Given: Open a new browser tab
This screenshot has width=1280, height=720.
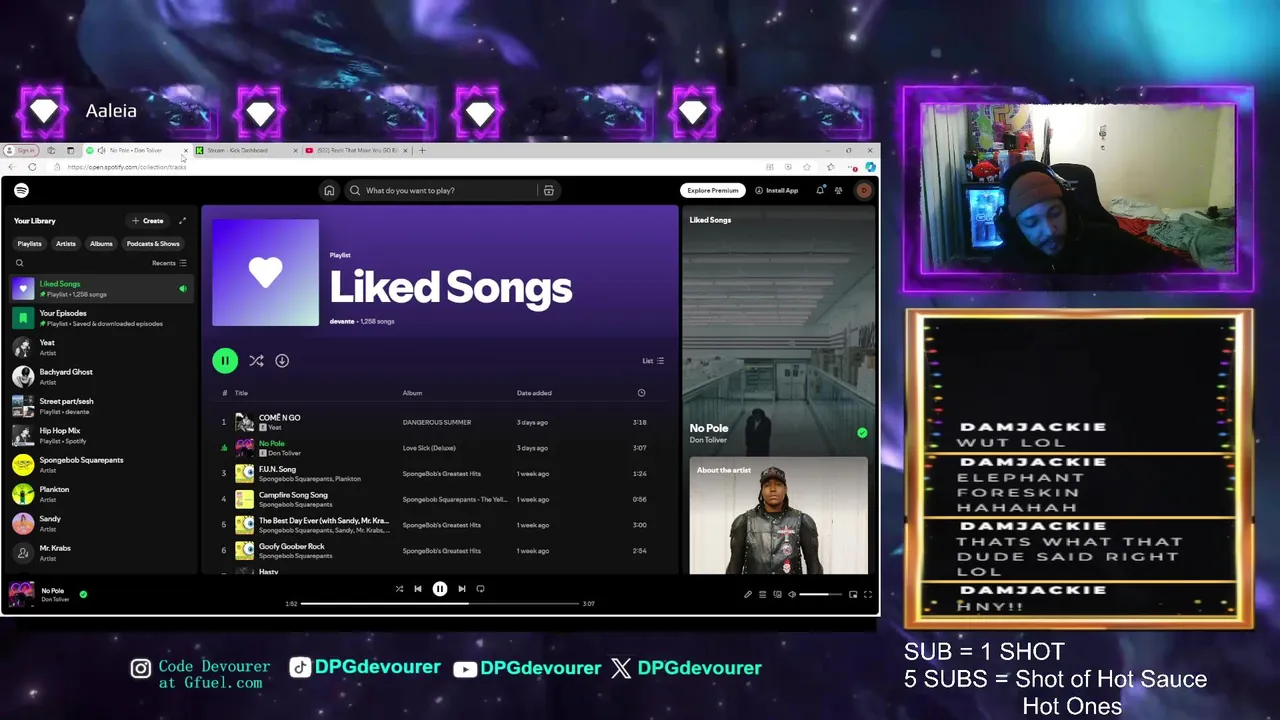Looking at the screenshot, I should (x=422, y=150).
